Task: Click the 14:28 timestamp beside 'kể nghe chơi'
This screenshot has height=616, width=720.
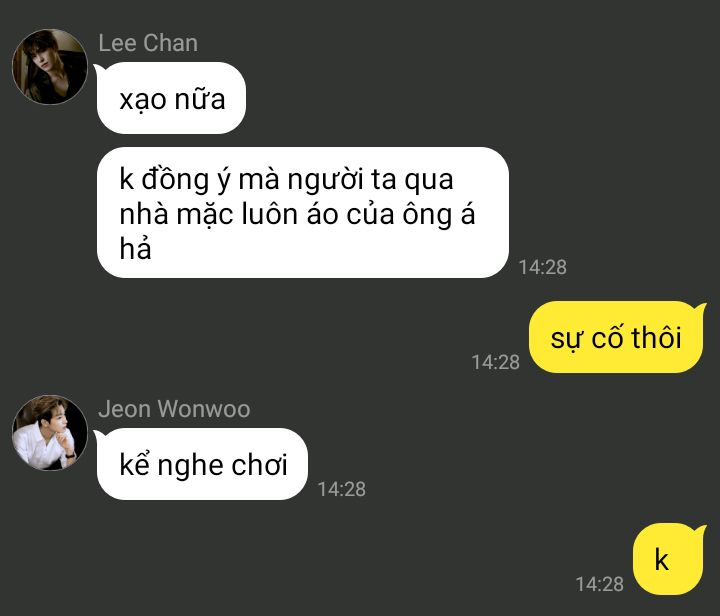Action: pos(342,489)
